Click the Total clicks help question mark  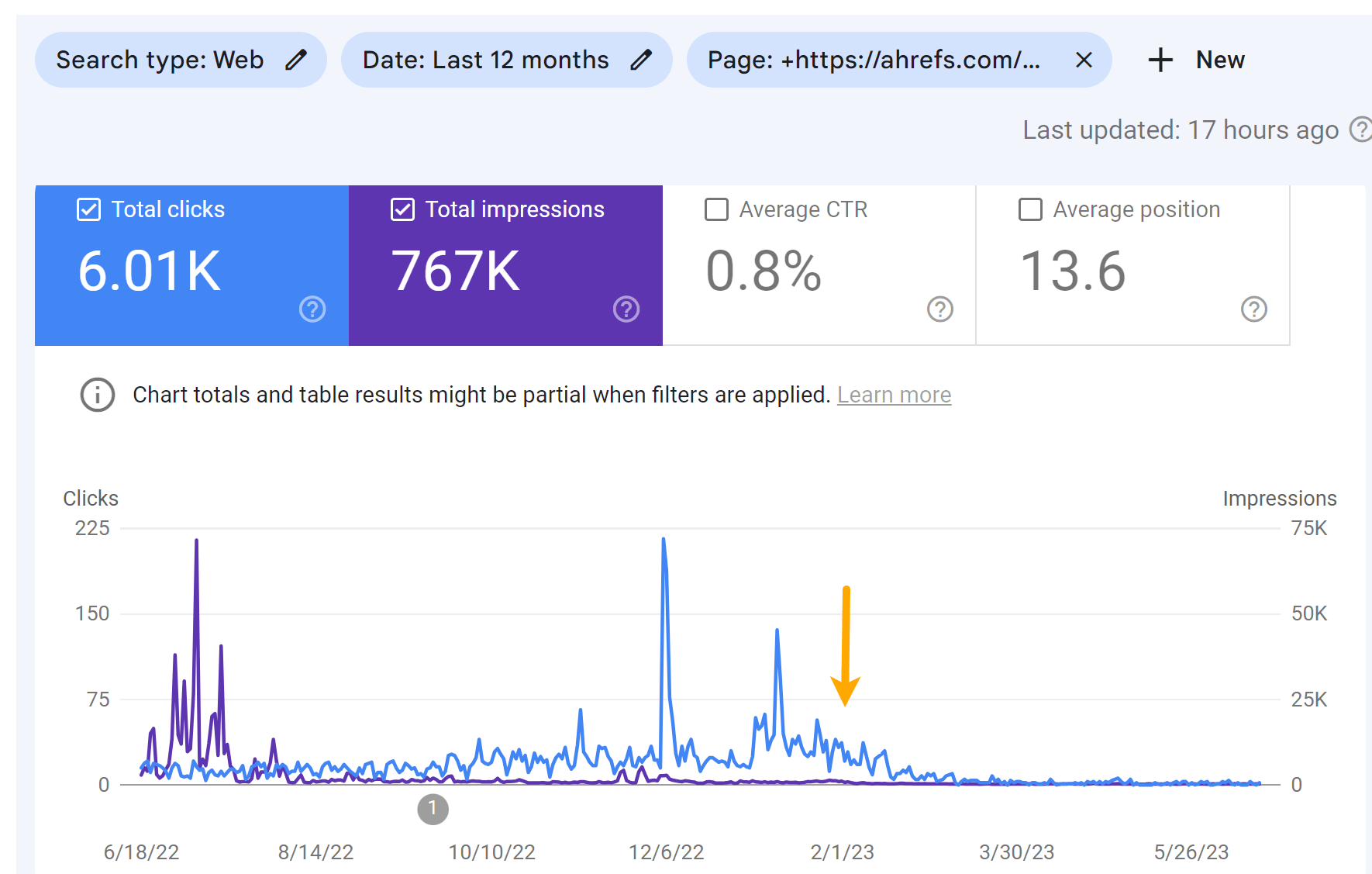pyautogui.click(x=312, y=309)
